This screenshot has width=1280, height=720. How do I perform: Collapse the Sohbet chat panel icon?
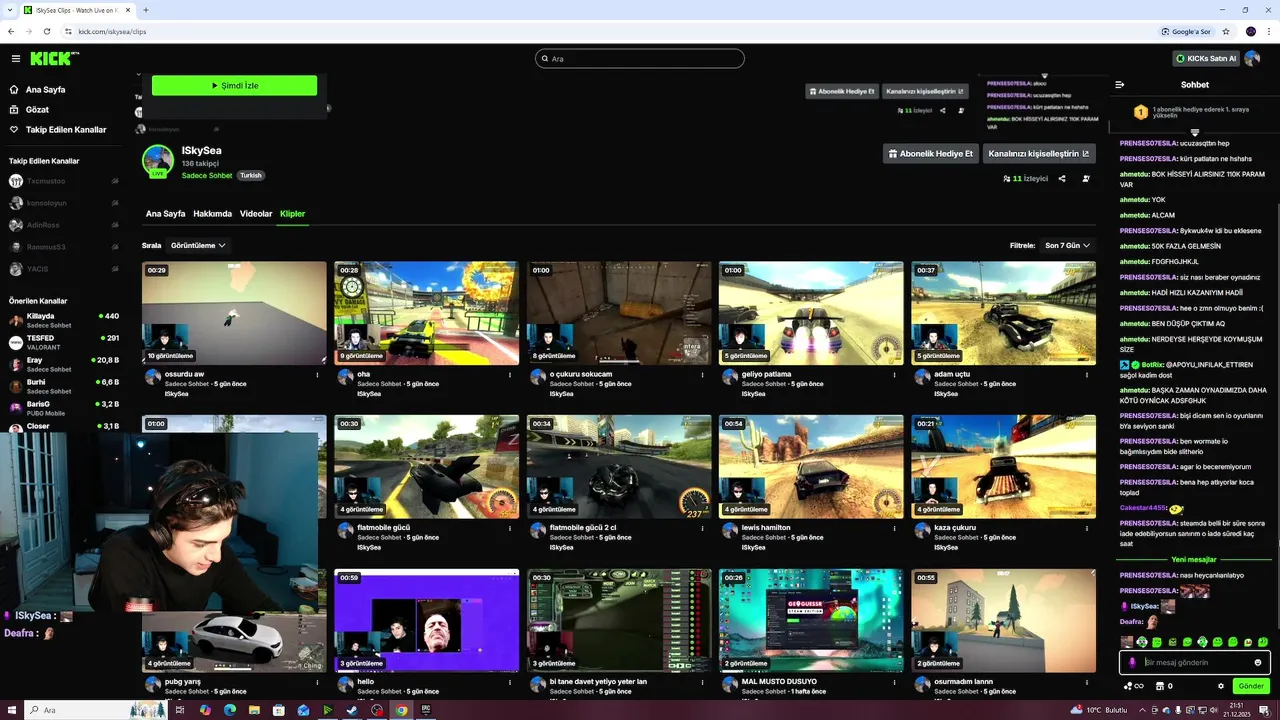click(x=1120, y=85)
